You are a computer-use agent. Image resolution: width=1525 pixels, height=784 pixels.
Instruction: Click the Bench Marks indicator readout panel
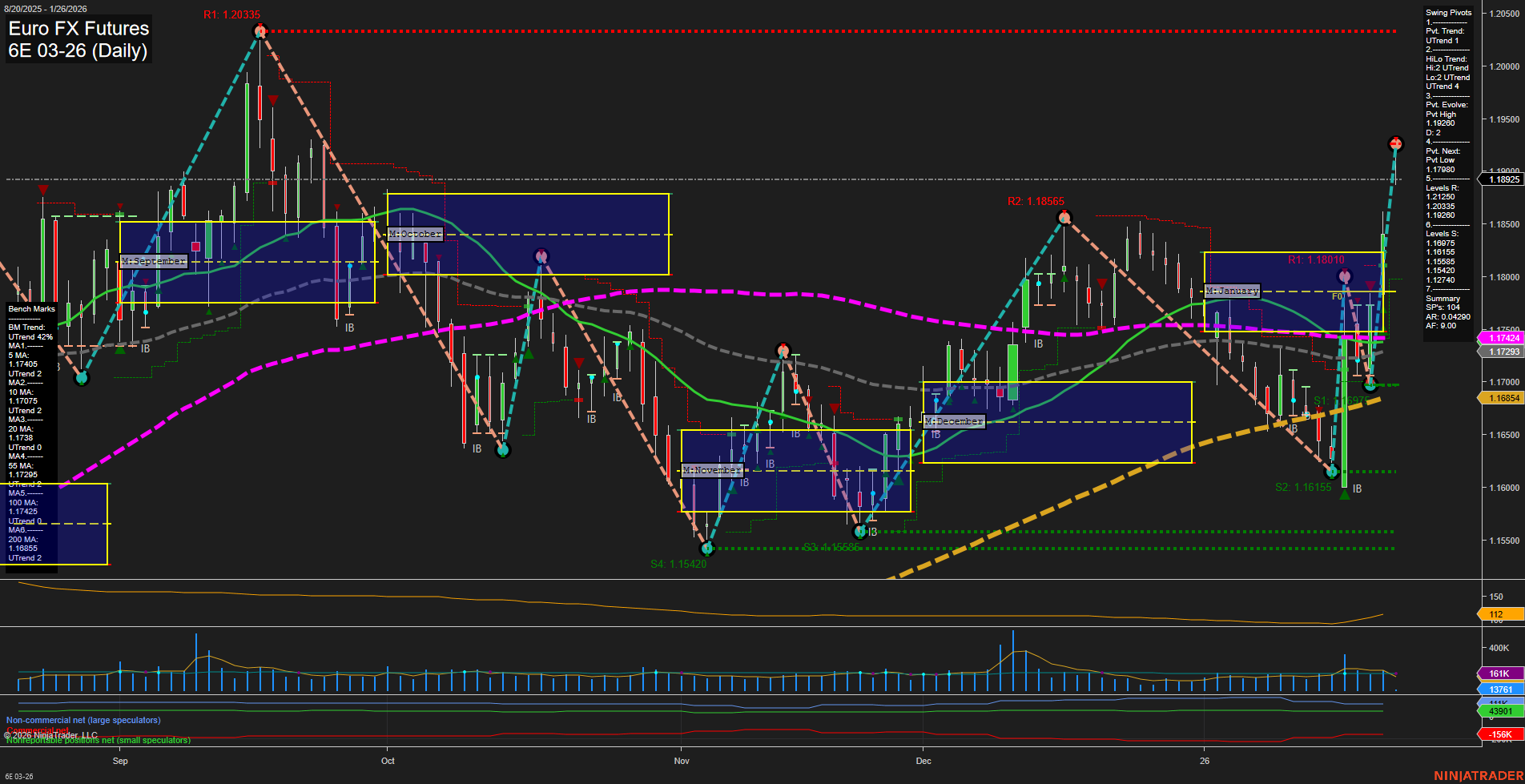[x=30, y=309]
